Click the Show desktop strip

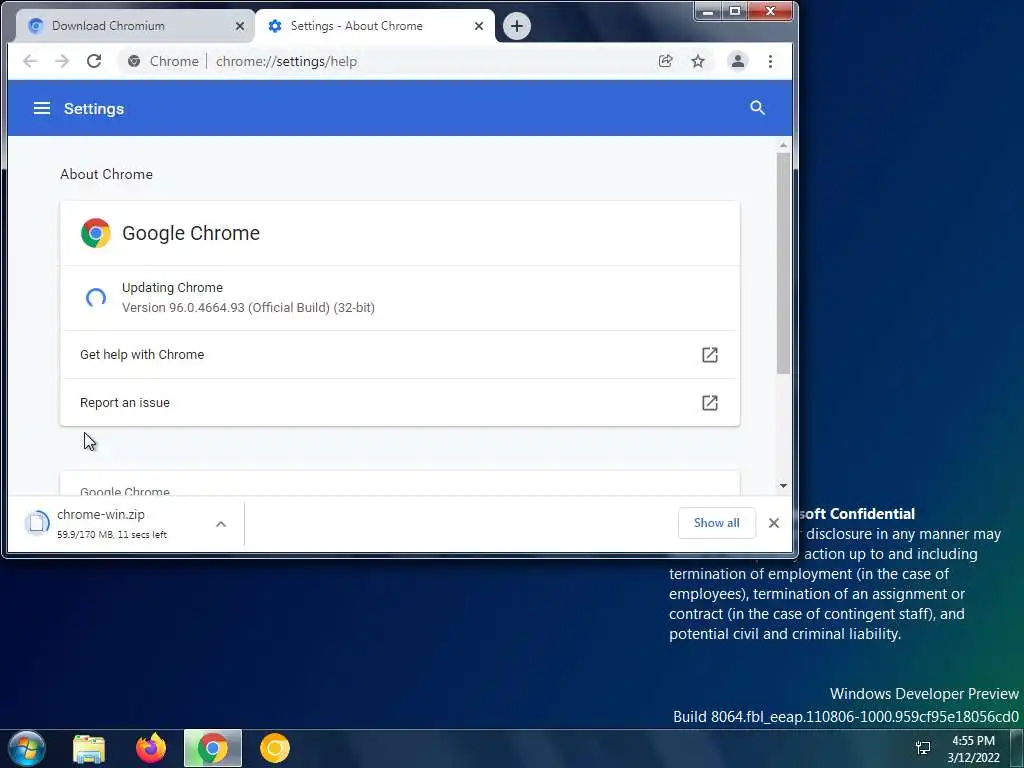(x=1016, y=748)
